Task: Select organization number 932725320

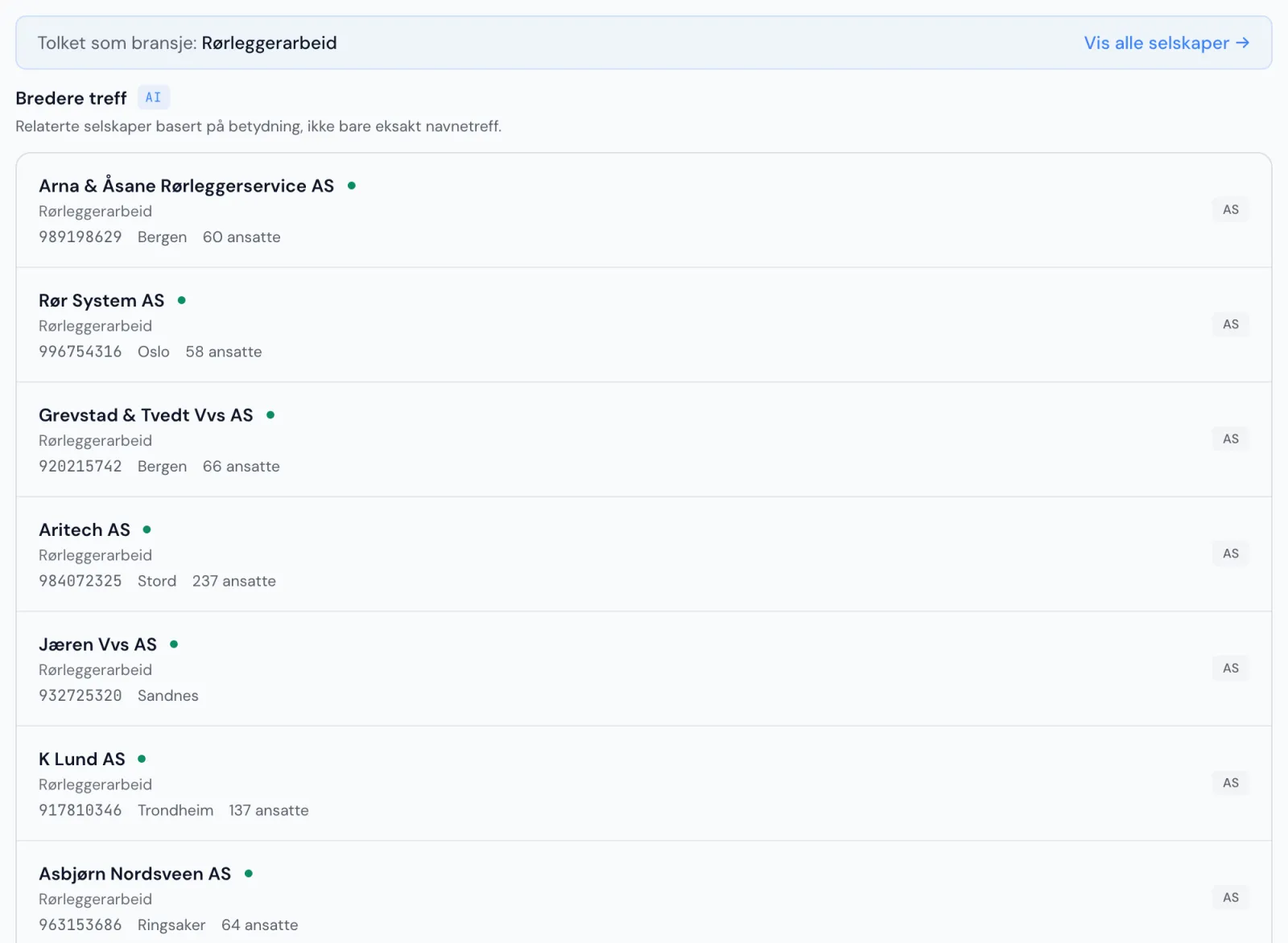Action: tap(80, 696)
